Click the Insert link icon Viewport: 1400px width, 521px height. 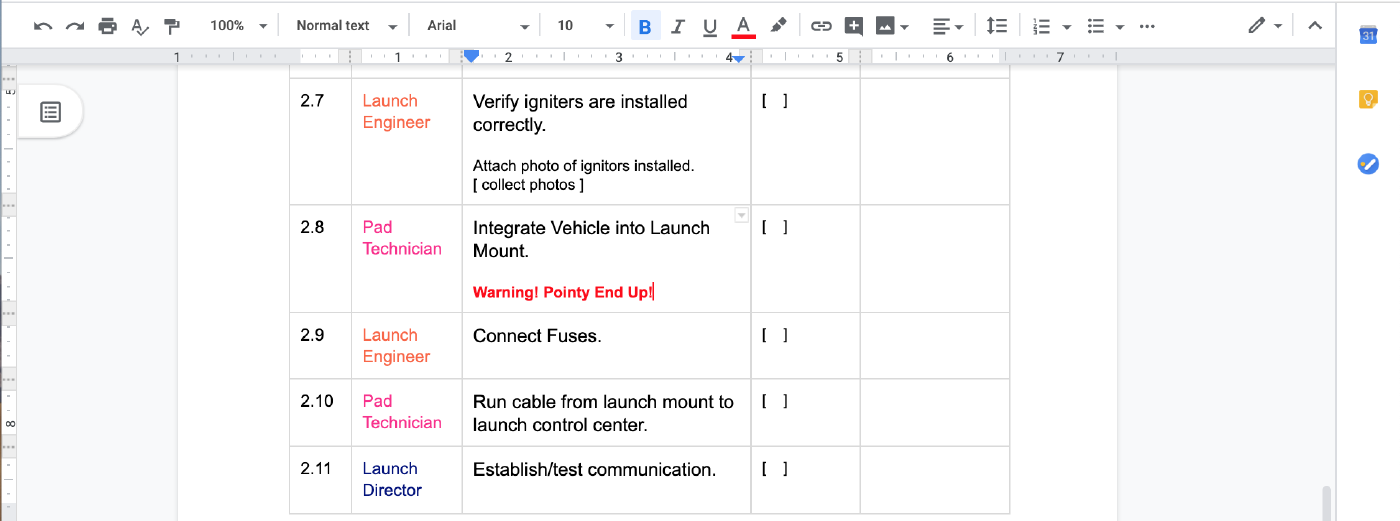click(x=821, y=26)
